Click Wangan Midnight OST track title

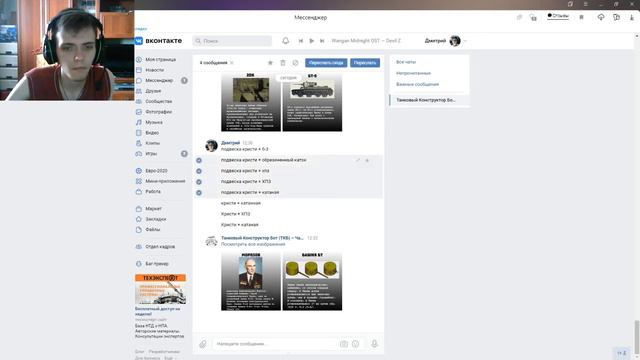click(x=366, y=41)
